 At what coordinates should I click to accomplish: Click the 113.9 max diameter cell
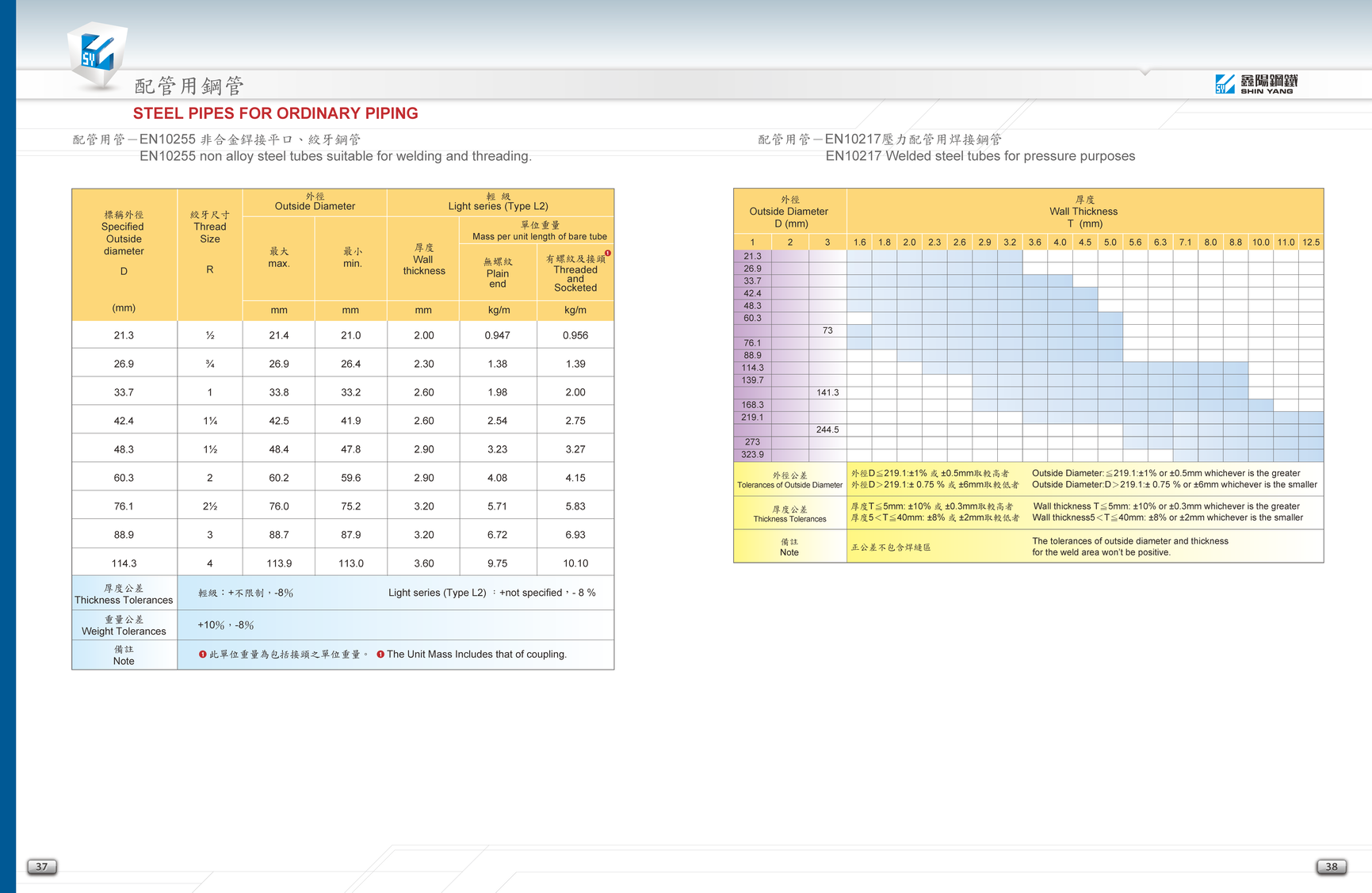click(279, 563)
